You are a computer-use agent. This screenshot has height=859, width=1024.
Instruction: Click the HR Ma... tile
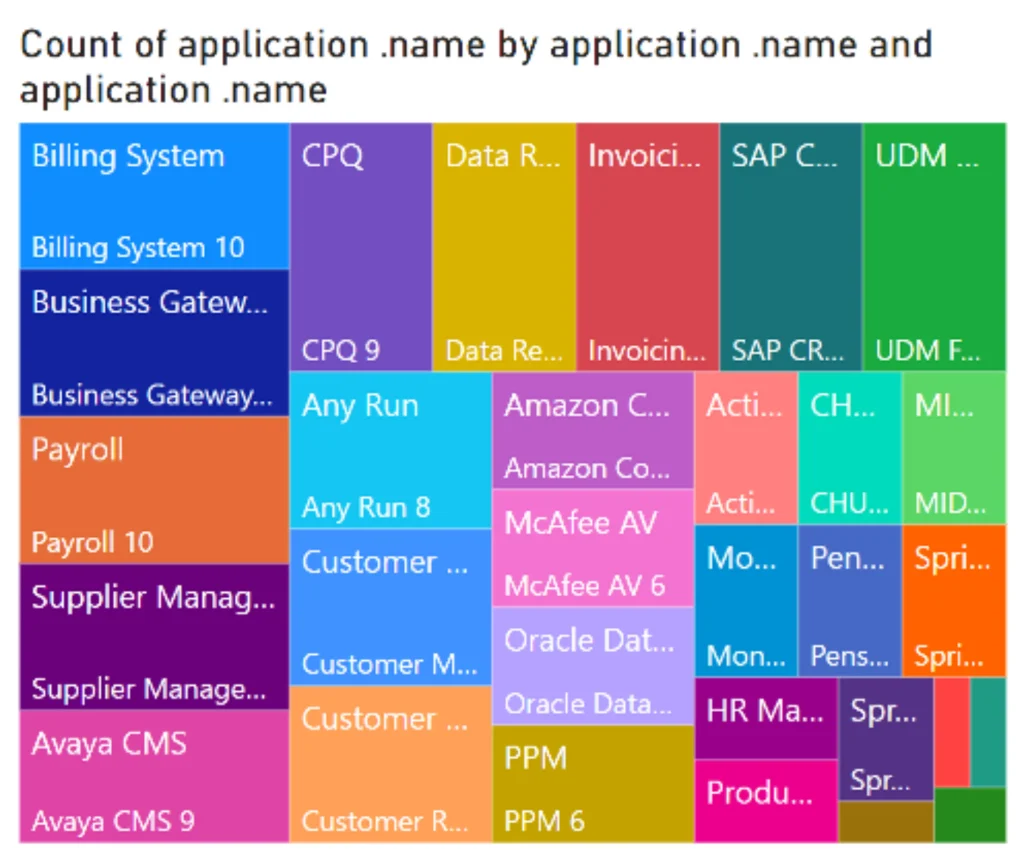coord(766,719)
